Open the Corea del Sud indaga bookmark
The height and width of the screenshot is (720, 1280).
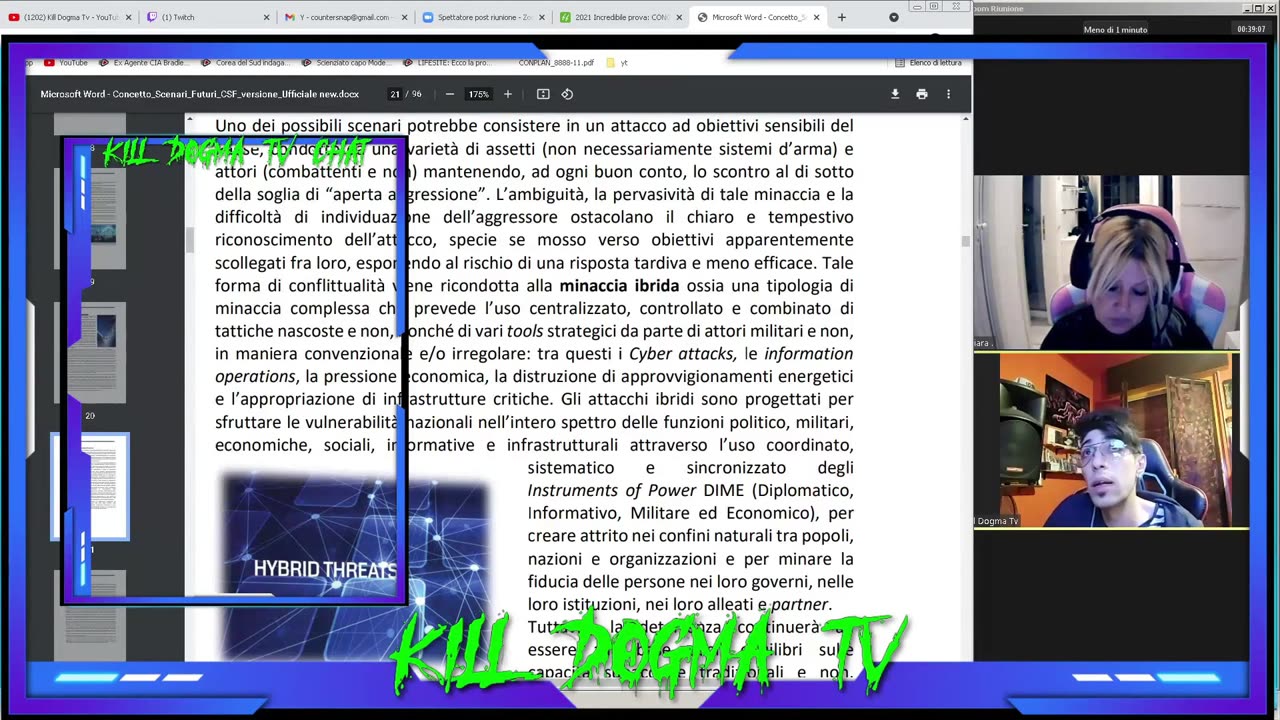pyautogui.click(x=245, y=62)
